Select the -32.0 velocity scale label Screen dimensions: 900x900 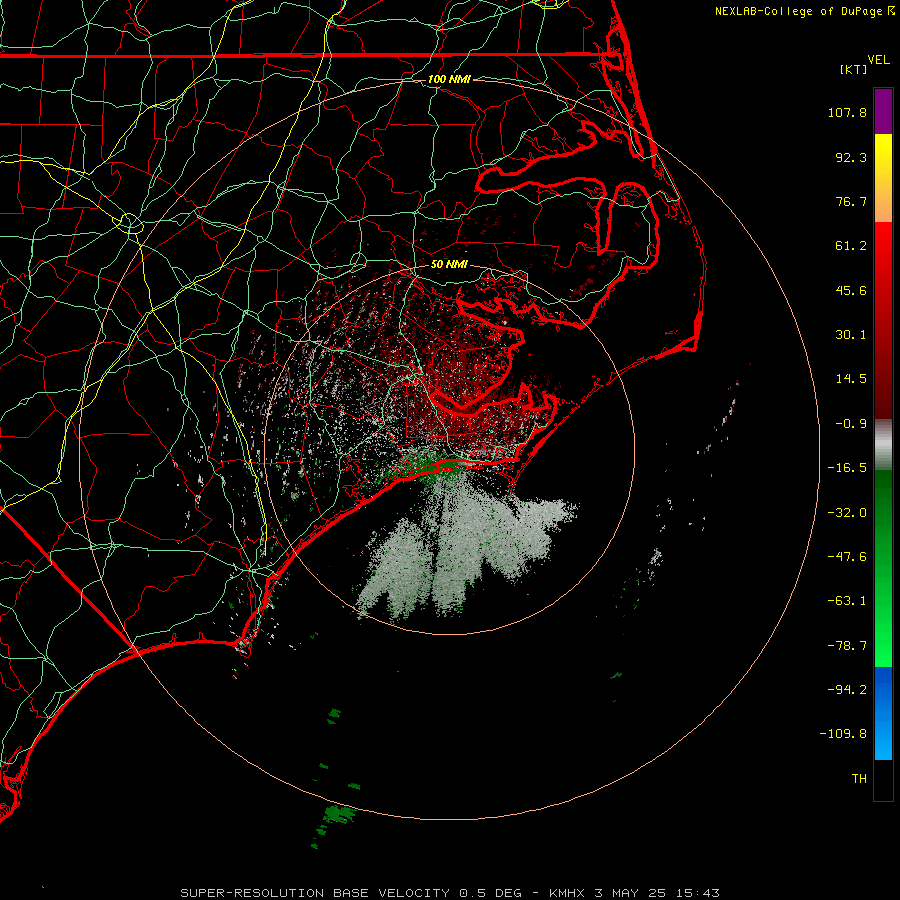(x=847, y=513)
